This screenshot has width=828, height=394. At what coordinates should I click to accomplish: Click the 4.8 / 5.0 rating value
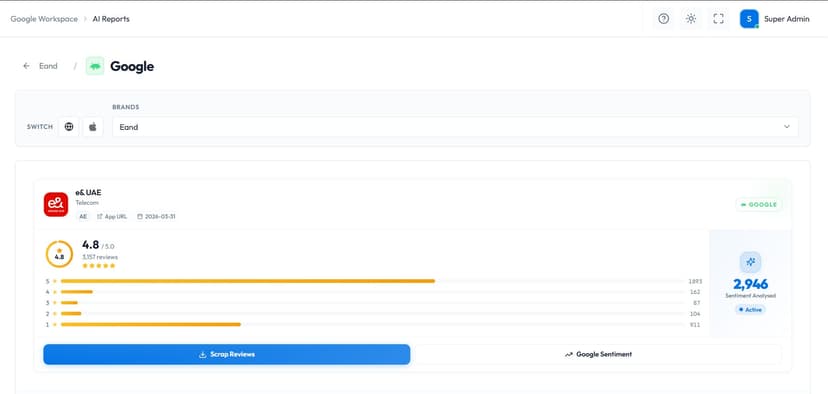[x=98, y=245]
